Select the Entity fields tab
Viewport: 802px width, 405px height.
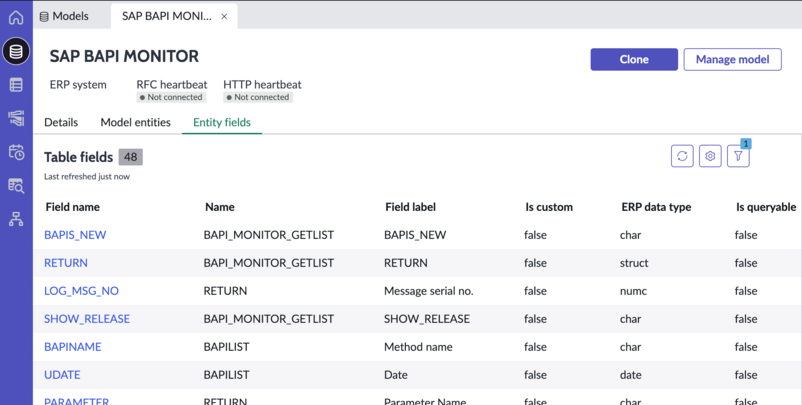pyautogui.click(x=222, y=122)
